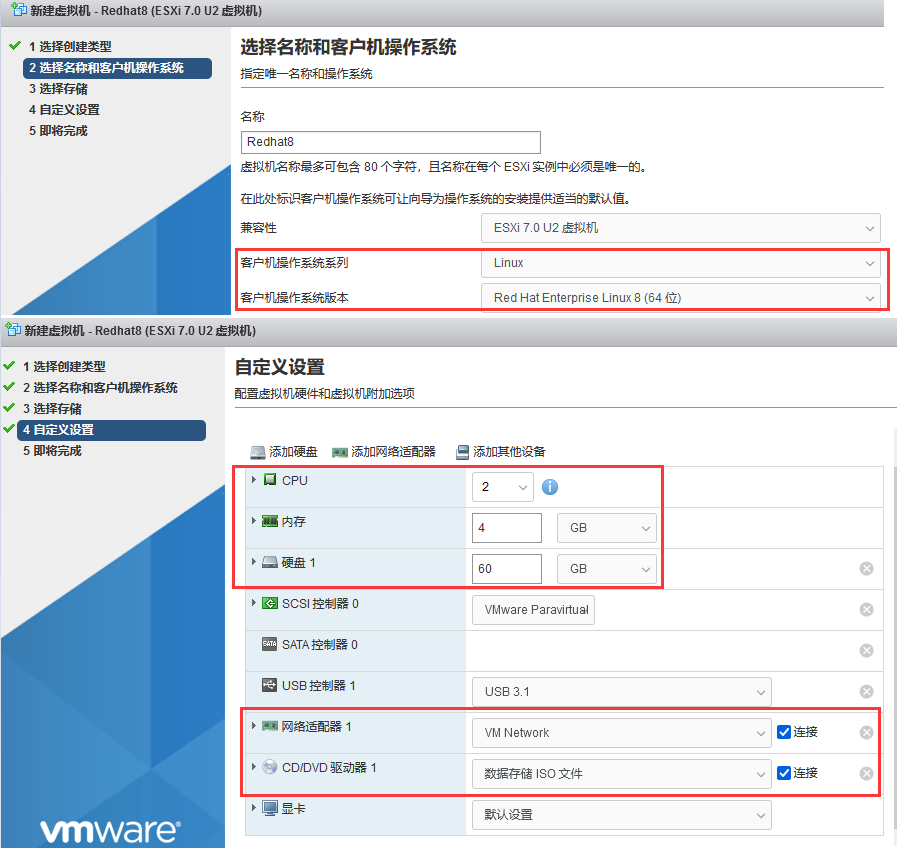Image resolution: width=897 pixels, height=848 pixels.
Task: Open the video card default settings dropdown
Action: pyautogui.click(x=621, y=814)
